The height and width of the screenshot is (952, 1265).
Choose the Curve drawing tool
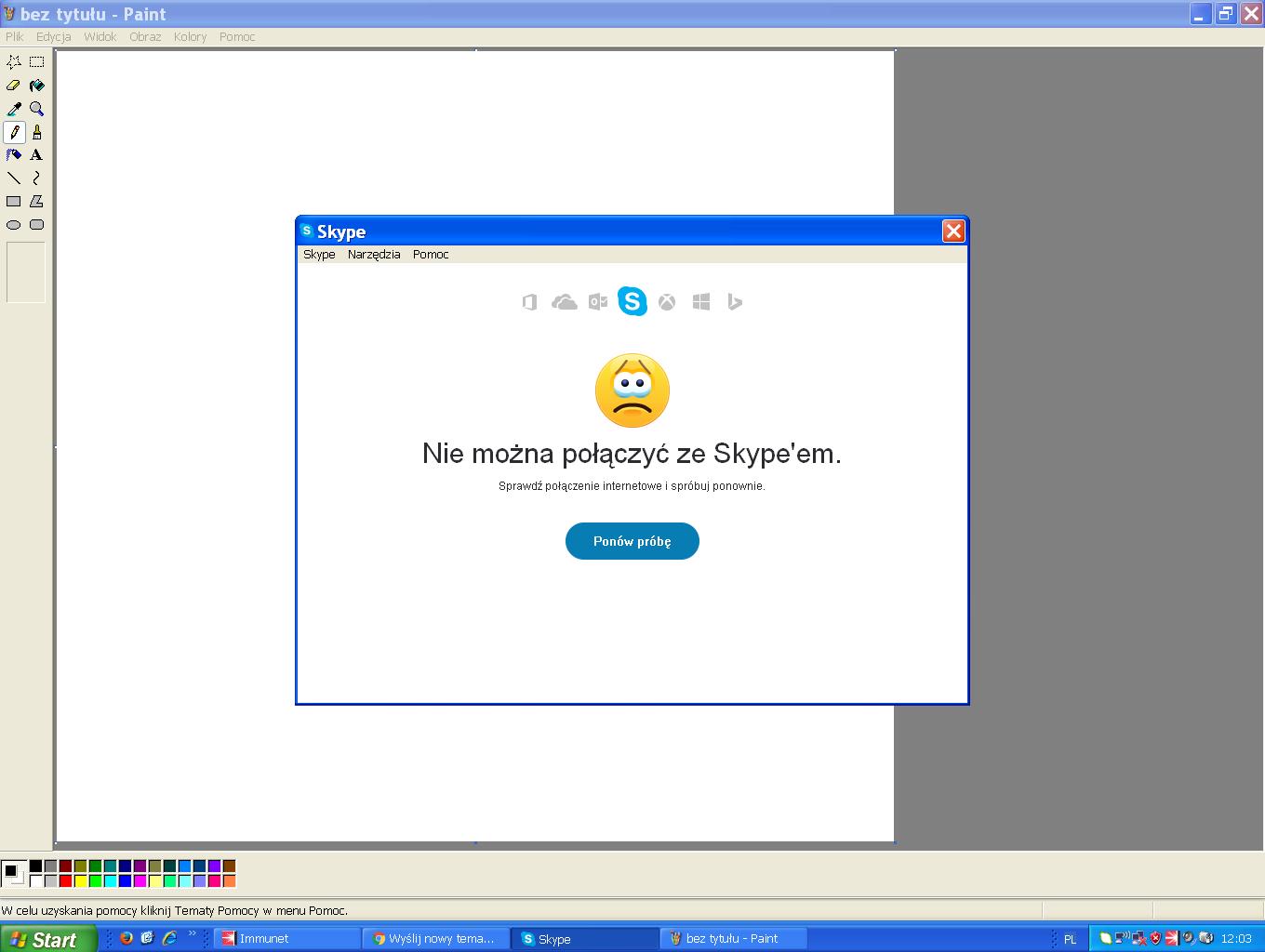click(x=36, y=178)
